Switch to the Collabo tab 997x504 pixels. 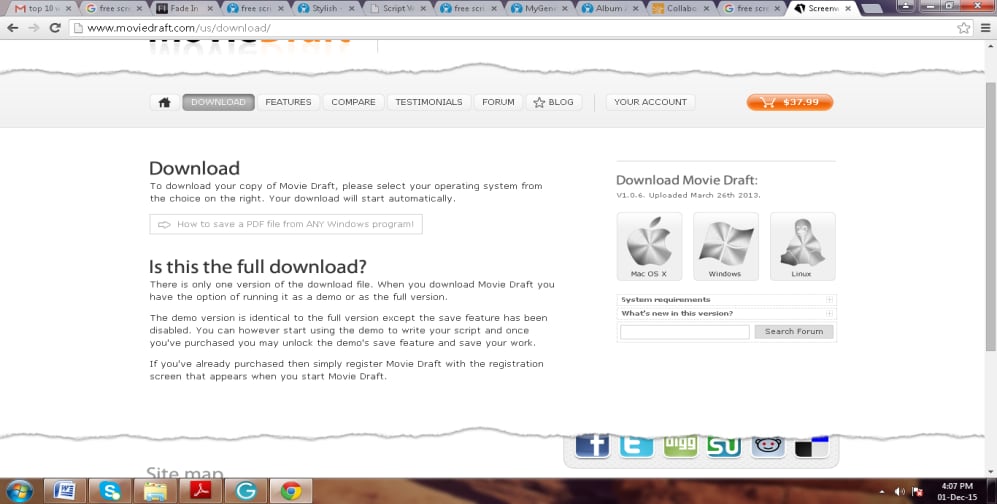point(679,8)
